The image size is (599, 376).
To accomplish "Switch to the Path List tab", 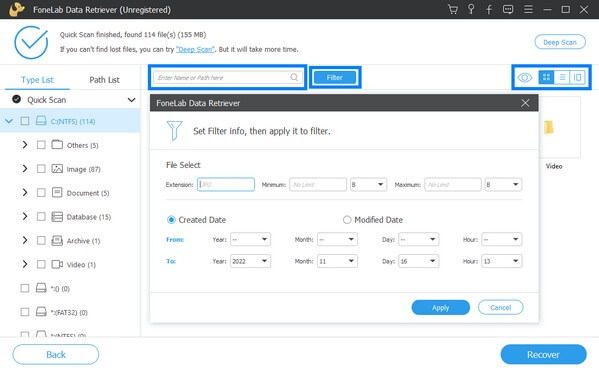I will pos(104,79).
